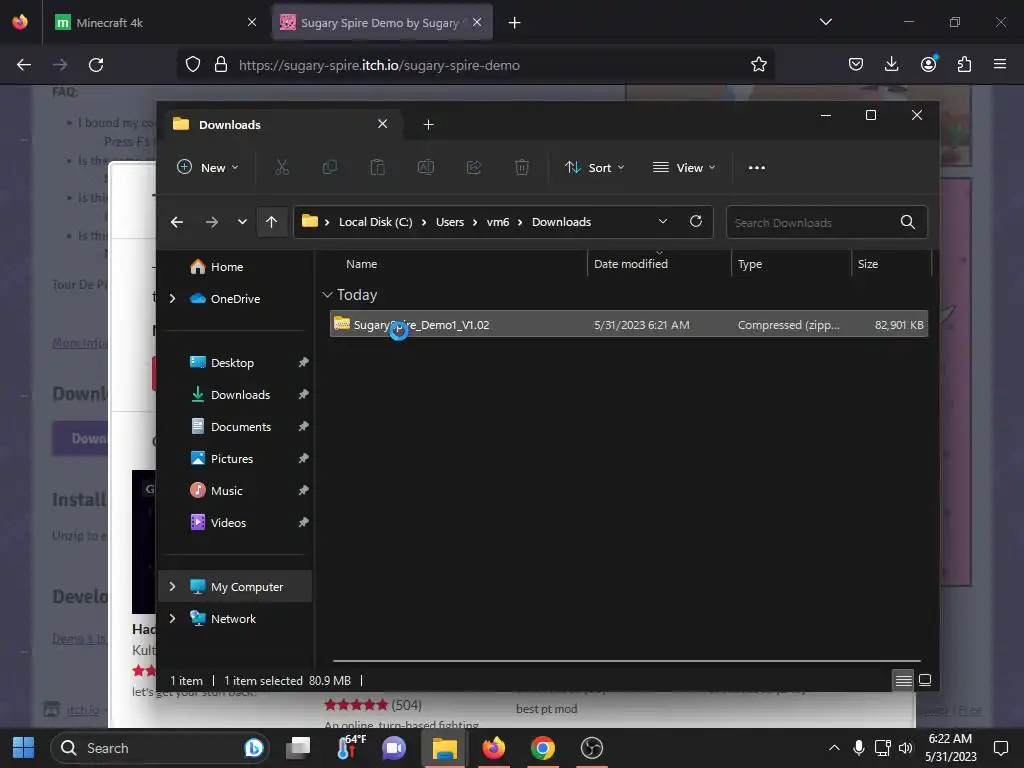Viewport: 1024px width, 768px height.
Task: Bookmark this page with star icon
Action: point(759,65)
